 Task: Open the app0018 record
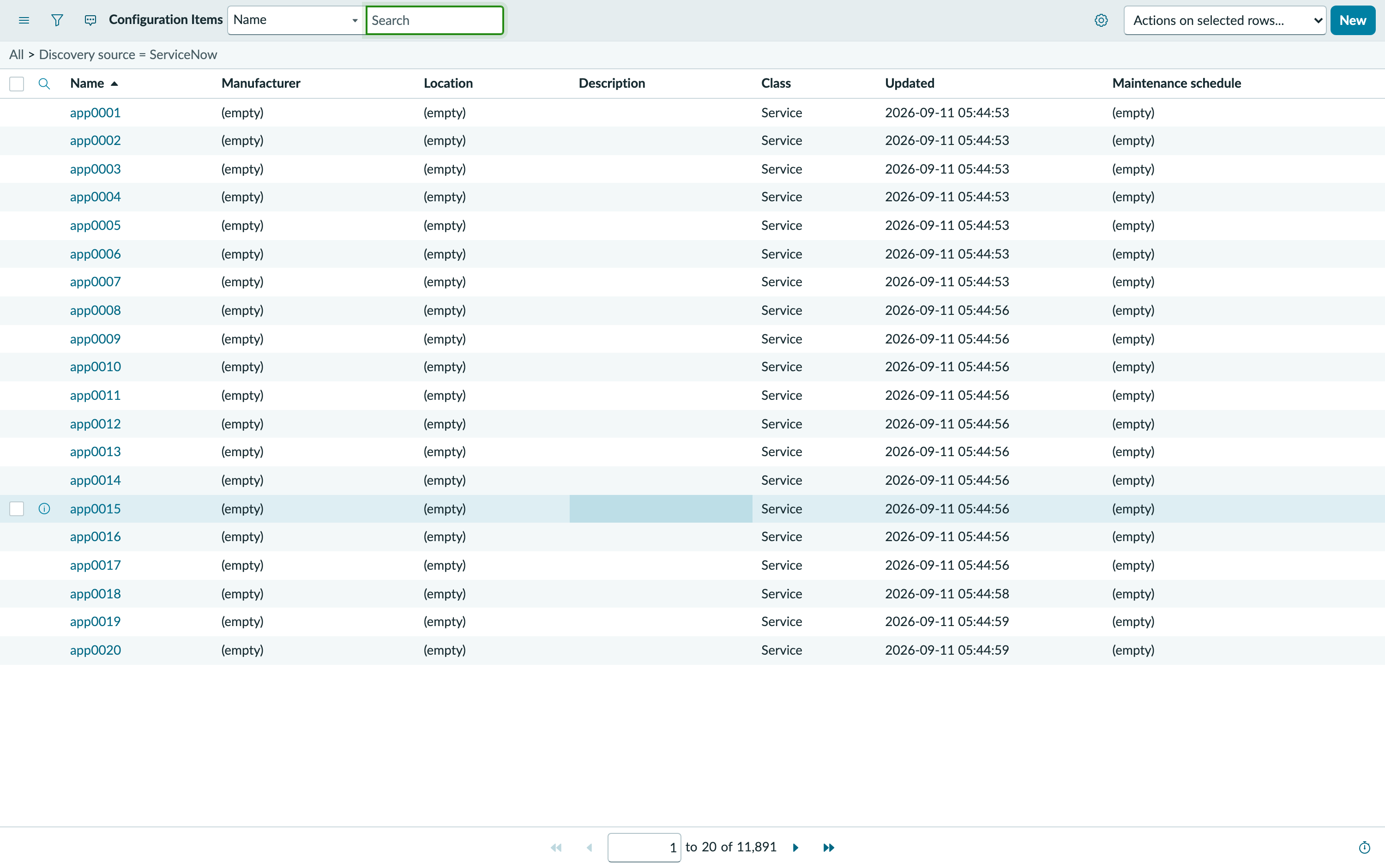tap(95, 594)
